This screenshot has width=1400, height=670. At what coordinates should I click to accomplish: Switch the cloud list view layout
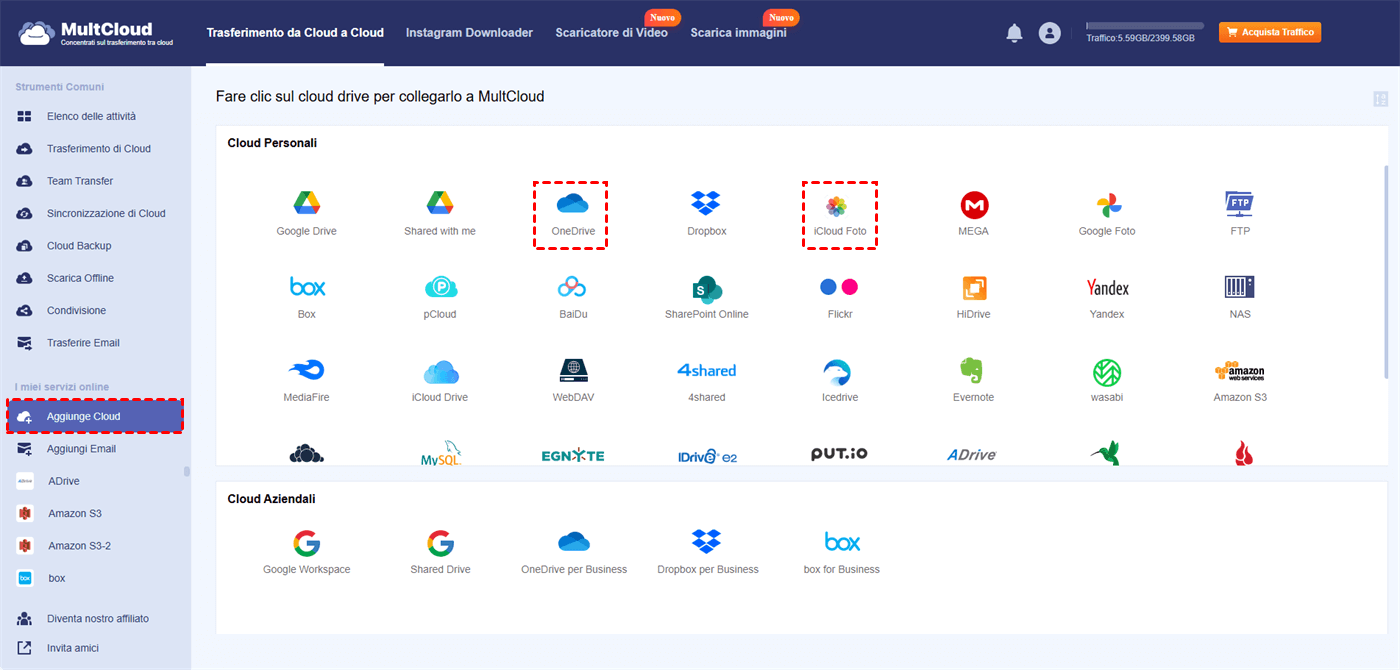coord(1381,99)
